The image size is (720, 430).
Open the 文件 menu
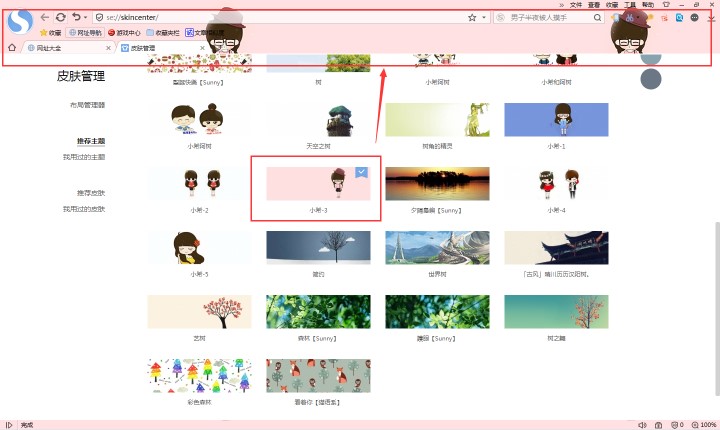click(x=576, y=5)
